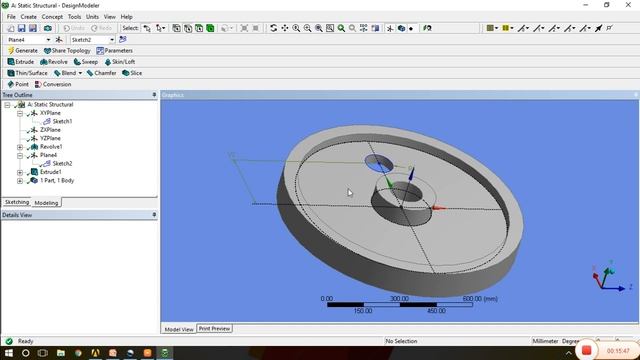
Task: Switch to the Sketching tab
Action: point(17,202)
